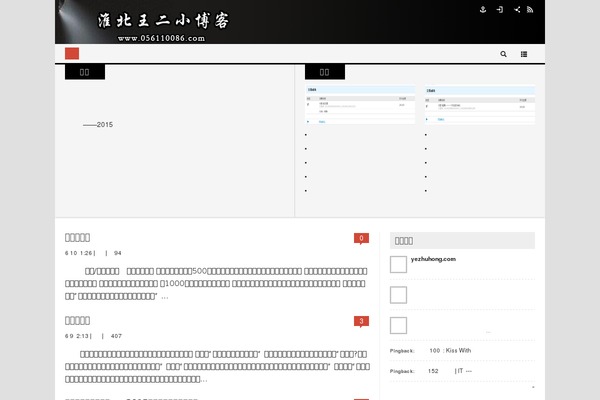Click the user/register icon in header
This screenshot has height=400, width=600.
tap(483, 9)
